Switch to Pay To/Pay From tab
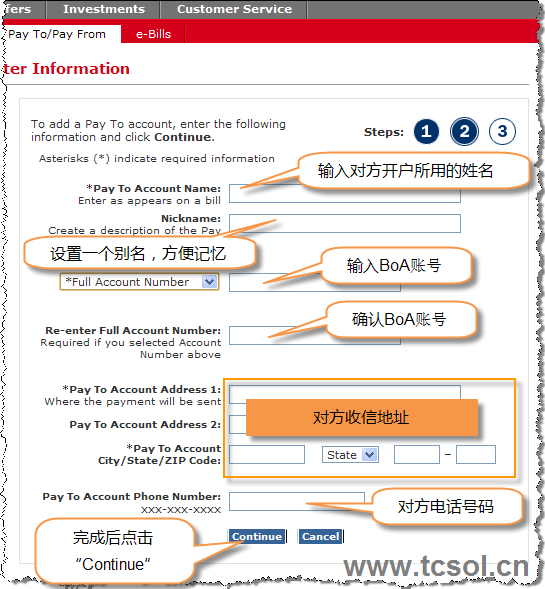Viewport: 545px width, 589px height. pos(57,34)
